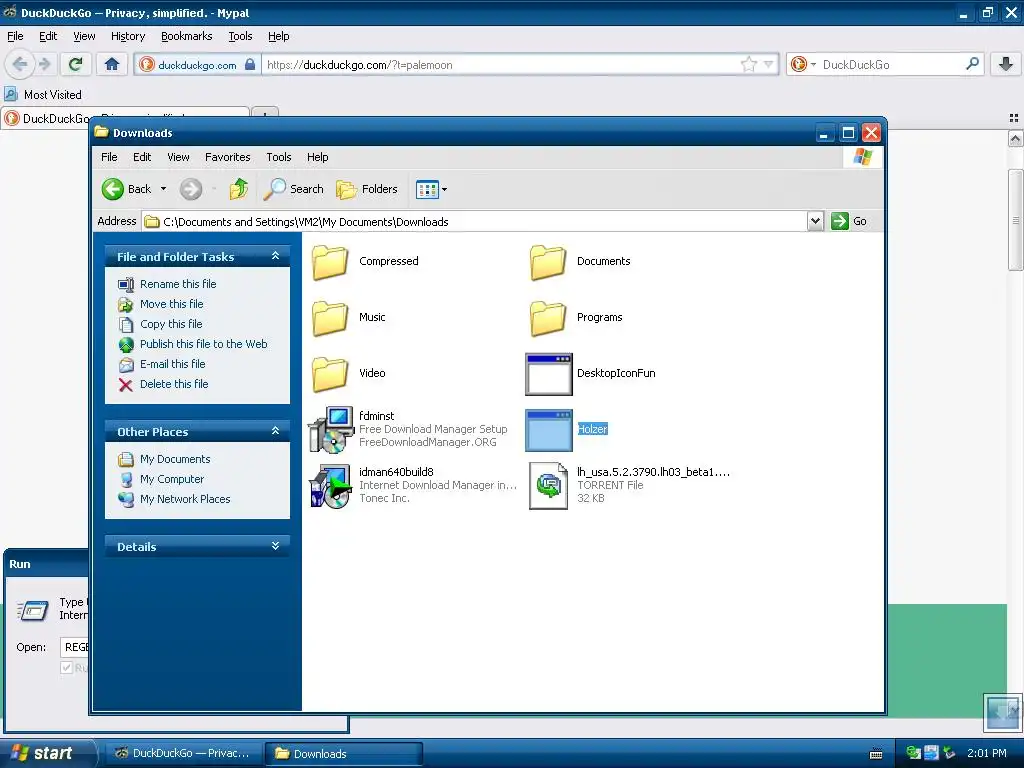
Task: Switch to DuckDuckGo taskbar button
Action: 182,753
